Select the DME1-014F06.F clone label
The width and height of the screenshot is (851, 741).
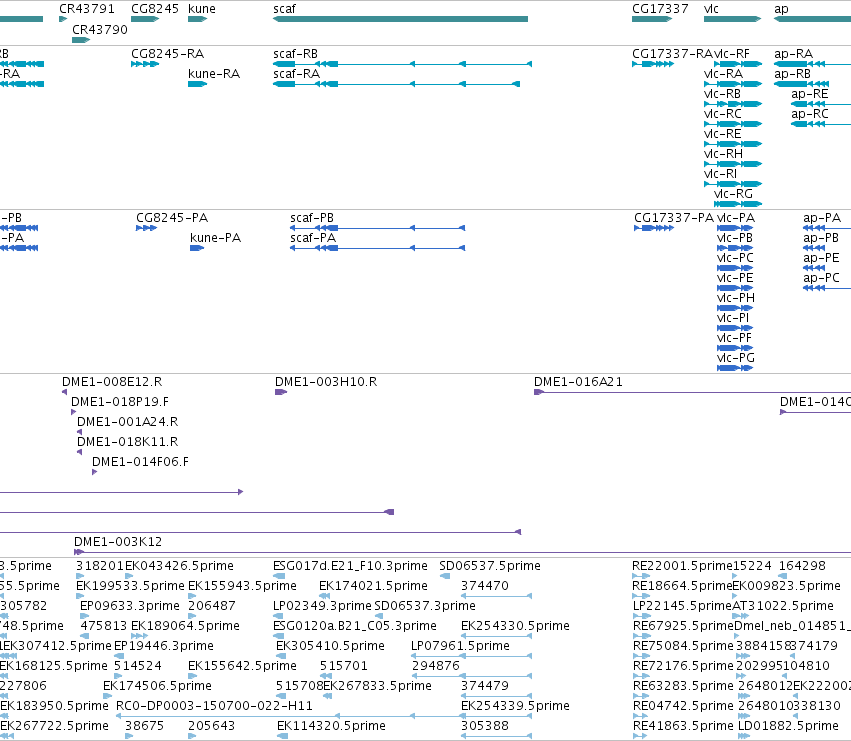coord(141,462)
